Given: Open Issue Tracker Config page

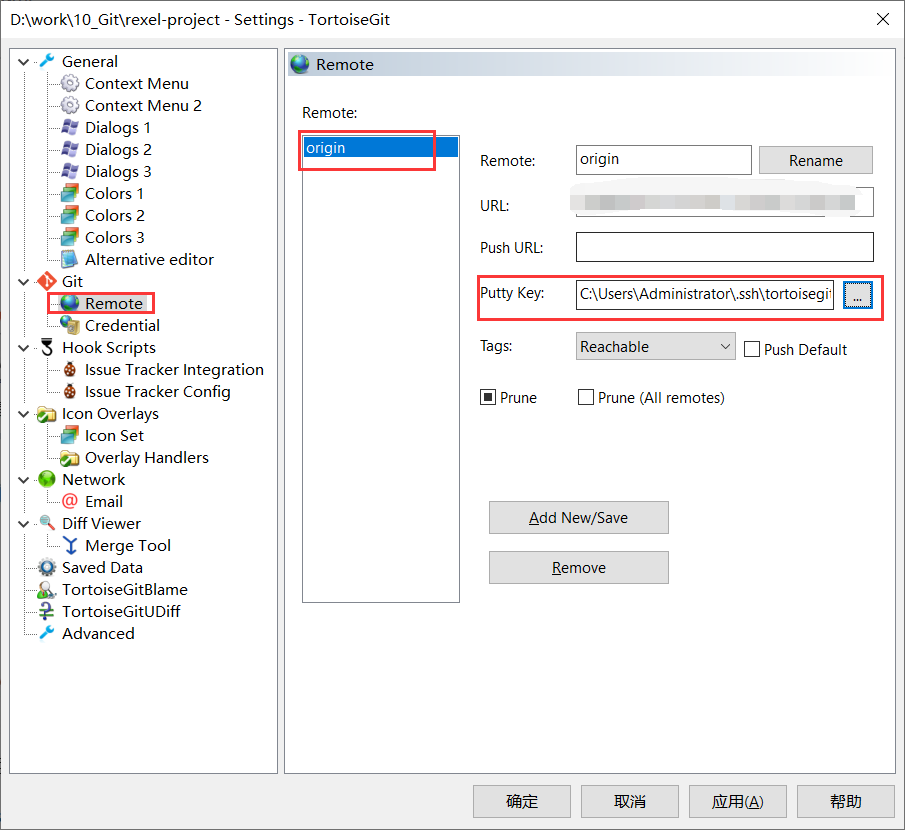Looking at the screenshot, I should click(x=158, y=392).
